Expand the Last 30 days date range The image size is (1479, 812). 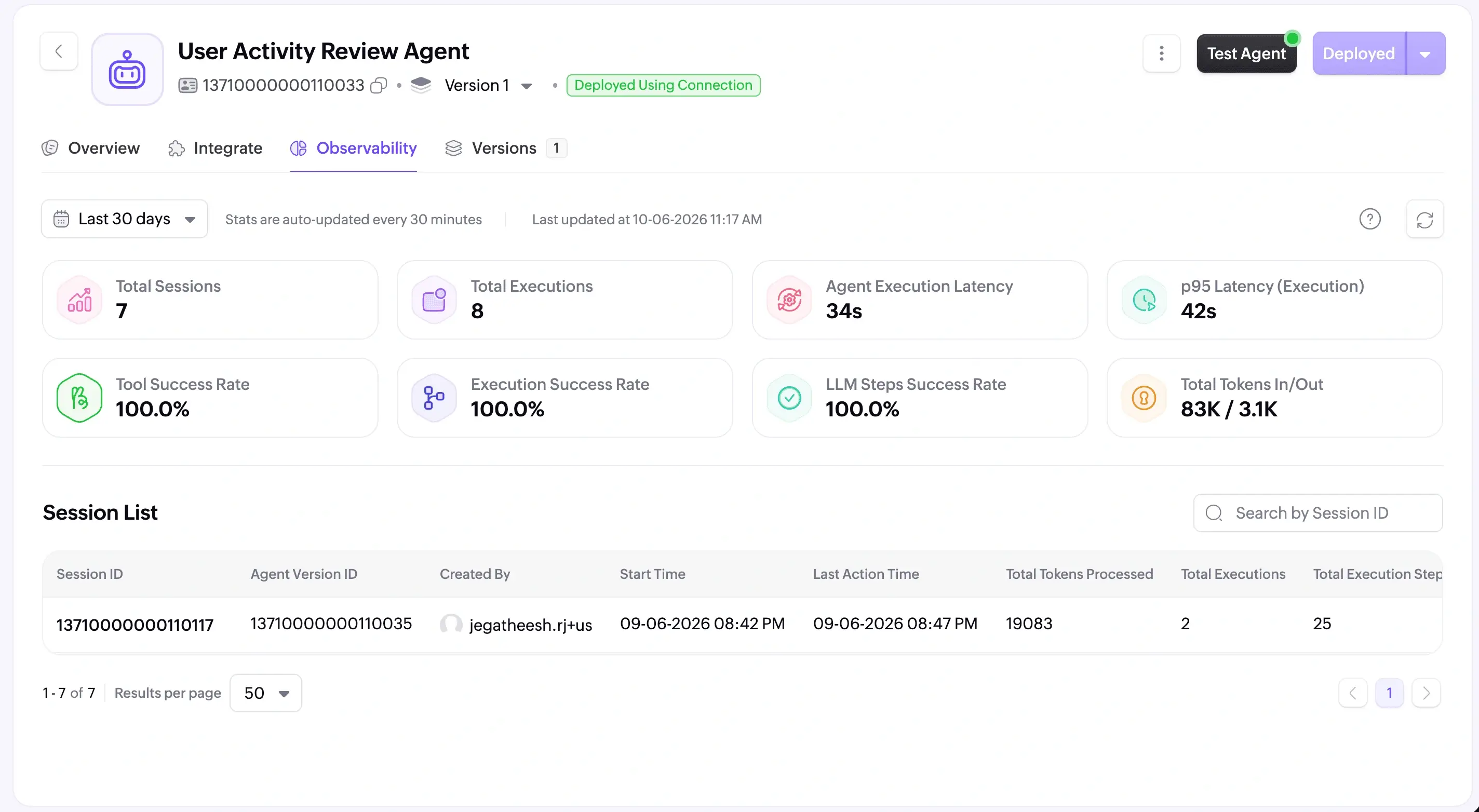125,219
